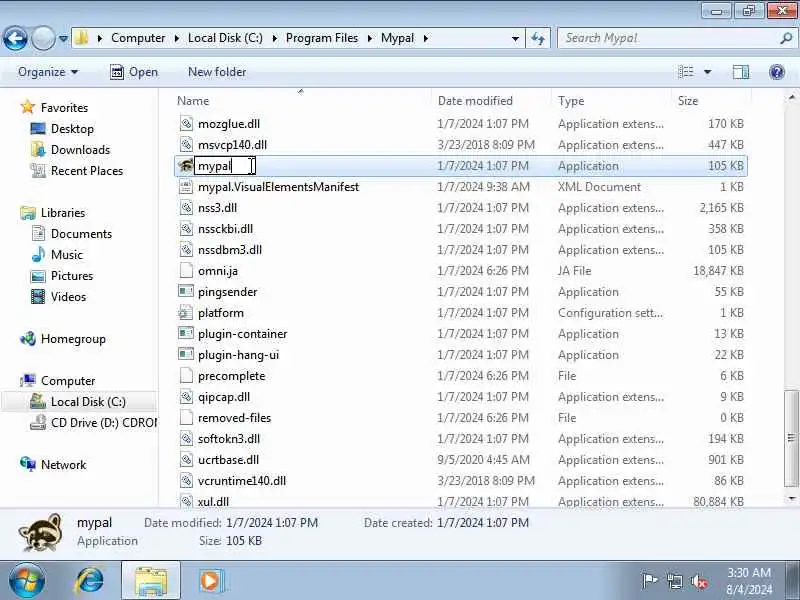Select the qipcap.dll file icon

(x=186, y=396)
